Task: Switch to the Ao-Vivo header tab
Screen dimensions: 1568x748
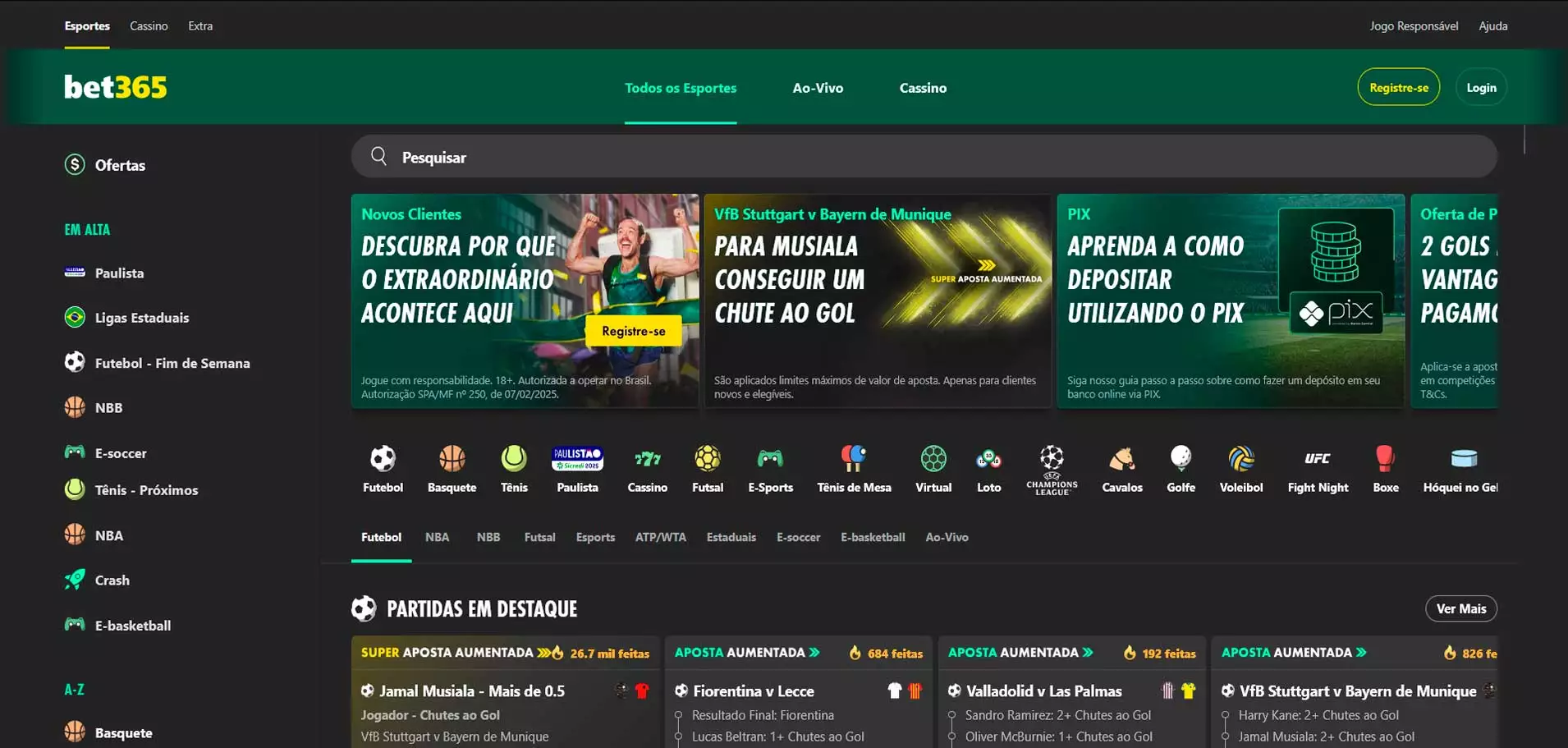Action: coord(818,88)
